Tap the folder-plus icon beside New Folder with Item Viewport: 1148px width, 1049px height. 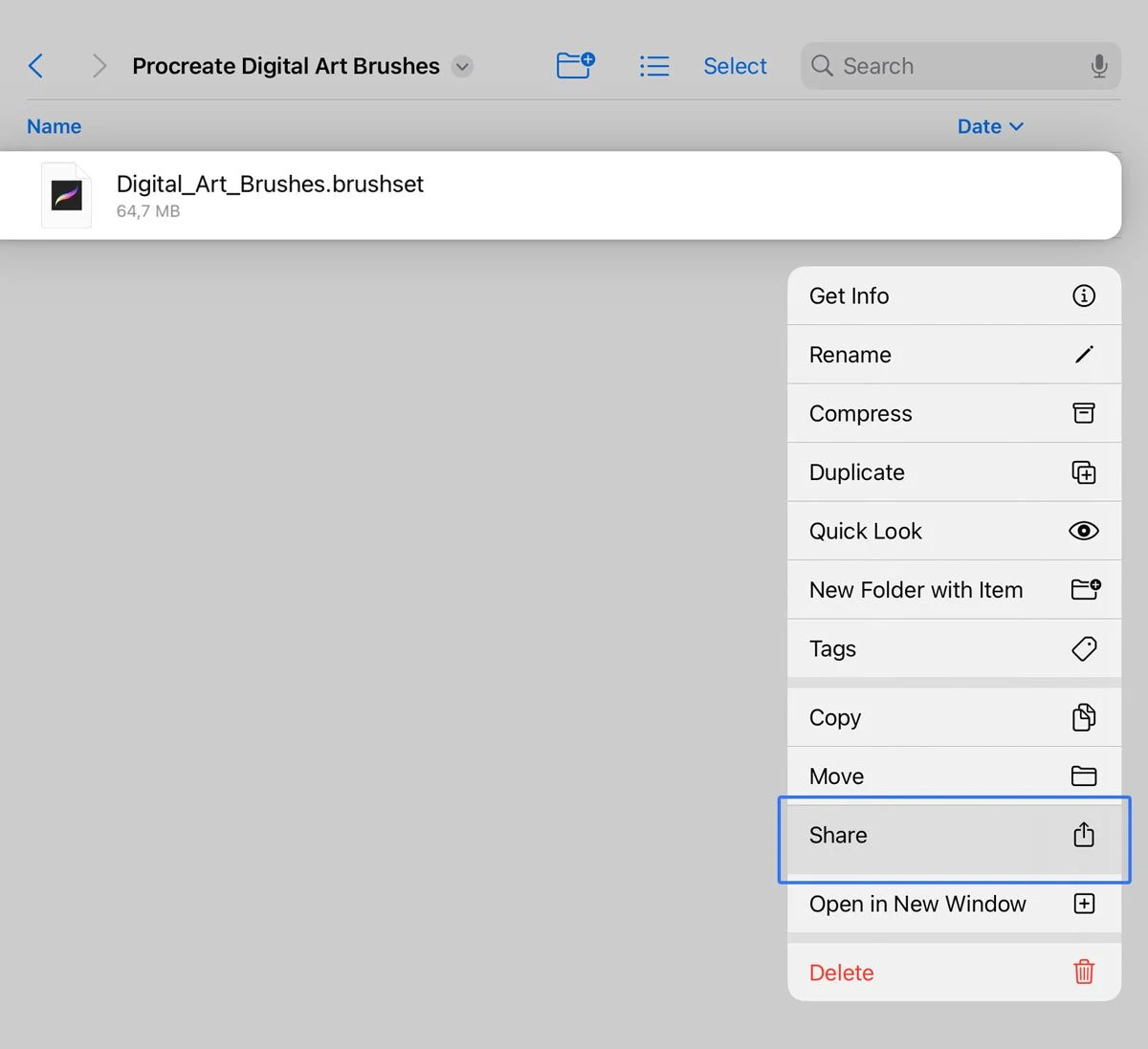(x=1086, y=589)
